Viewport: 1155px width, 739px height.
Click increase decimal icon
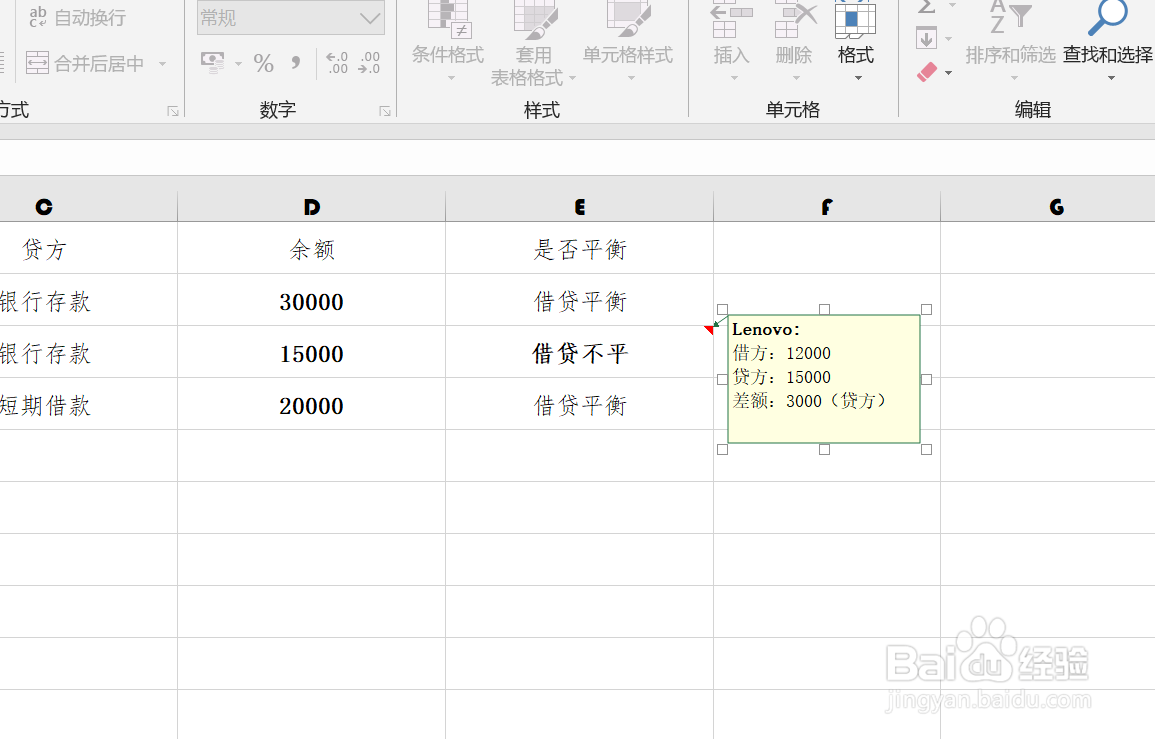tap(337, 63)
